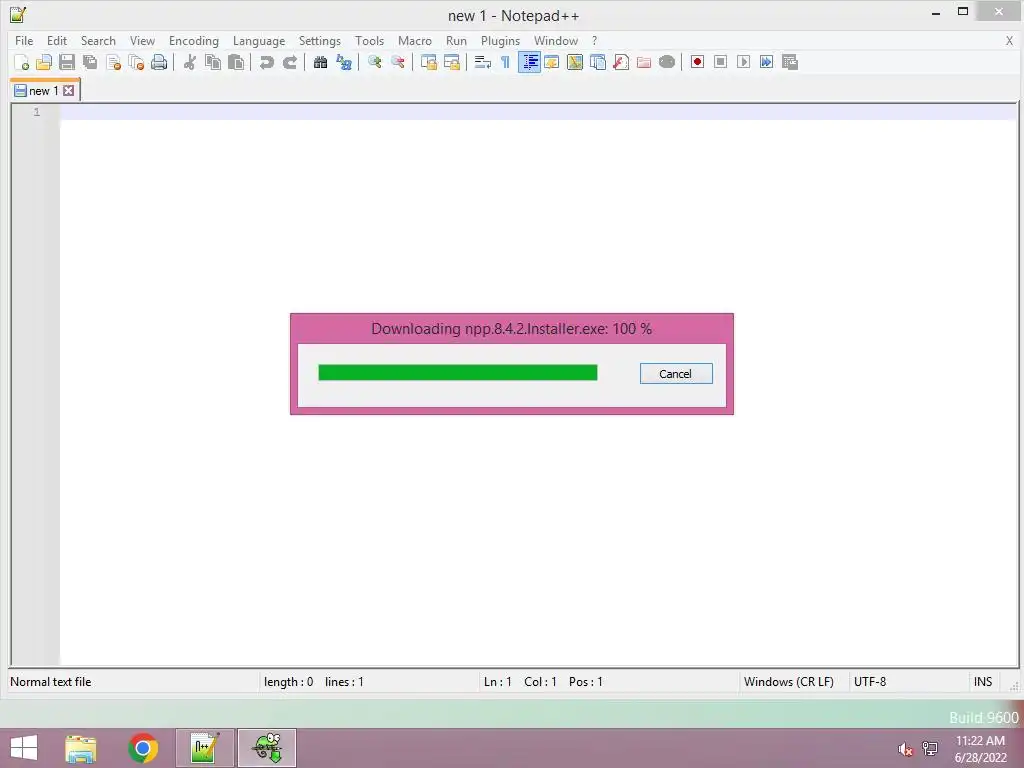
Task: Click the Redo arrow icon
Action: click(x=290, y=62)
